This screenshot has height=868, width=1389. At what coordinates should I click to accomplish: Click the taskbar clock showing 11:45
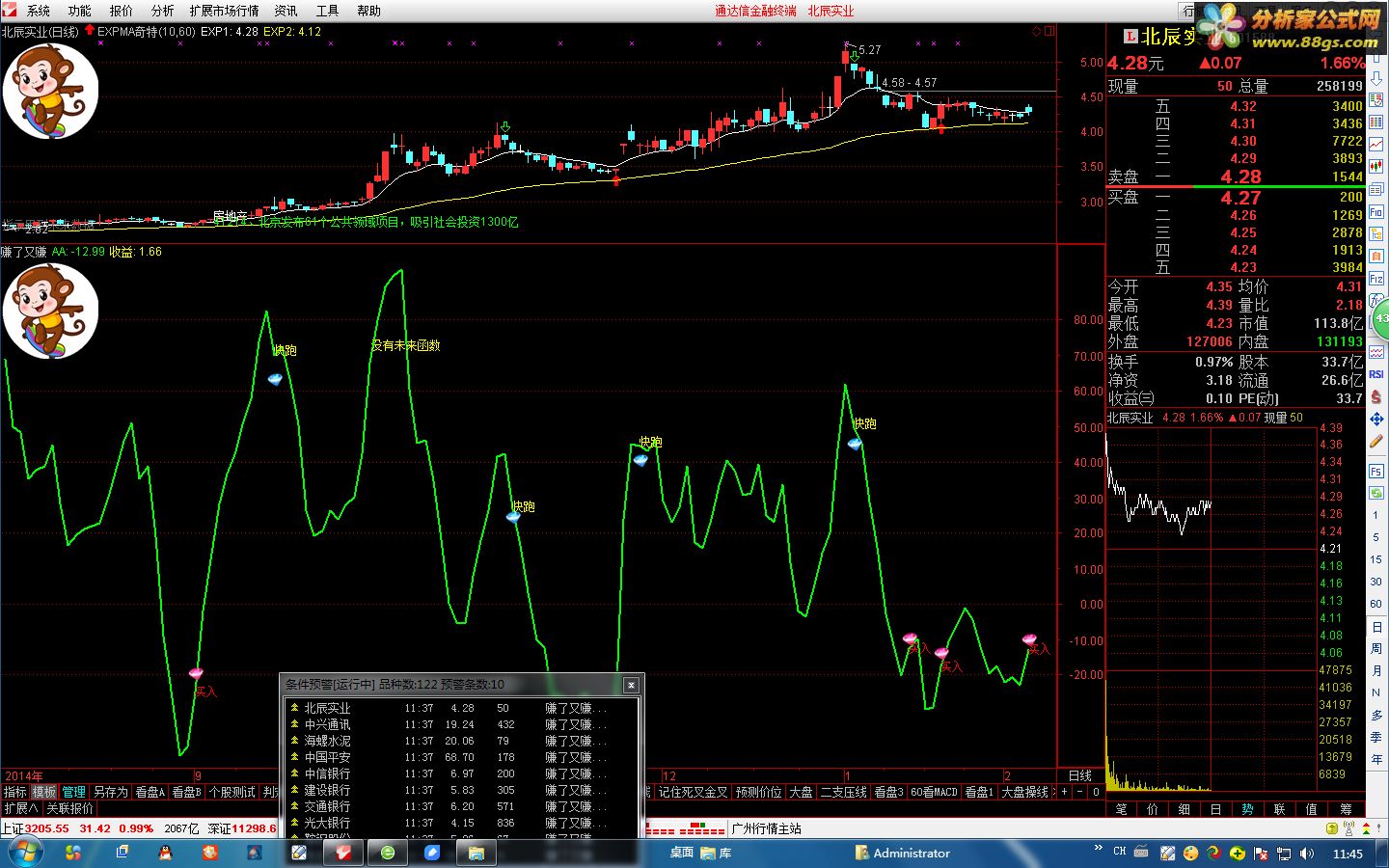[1348, 854]
